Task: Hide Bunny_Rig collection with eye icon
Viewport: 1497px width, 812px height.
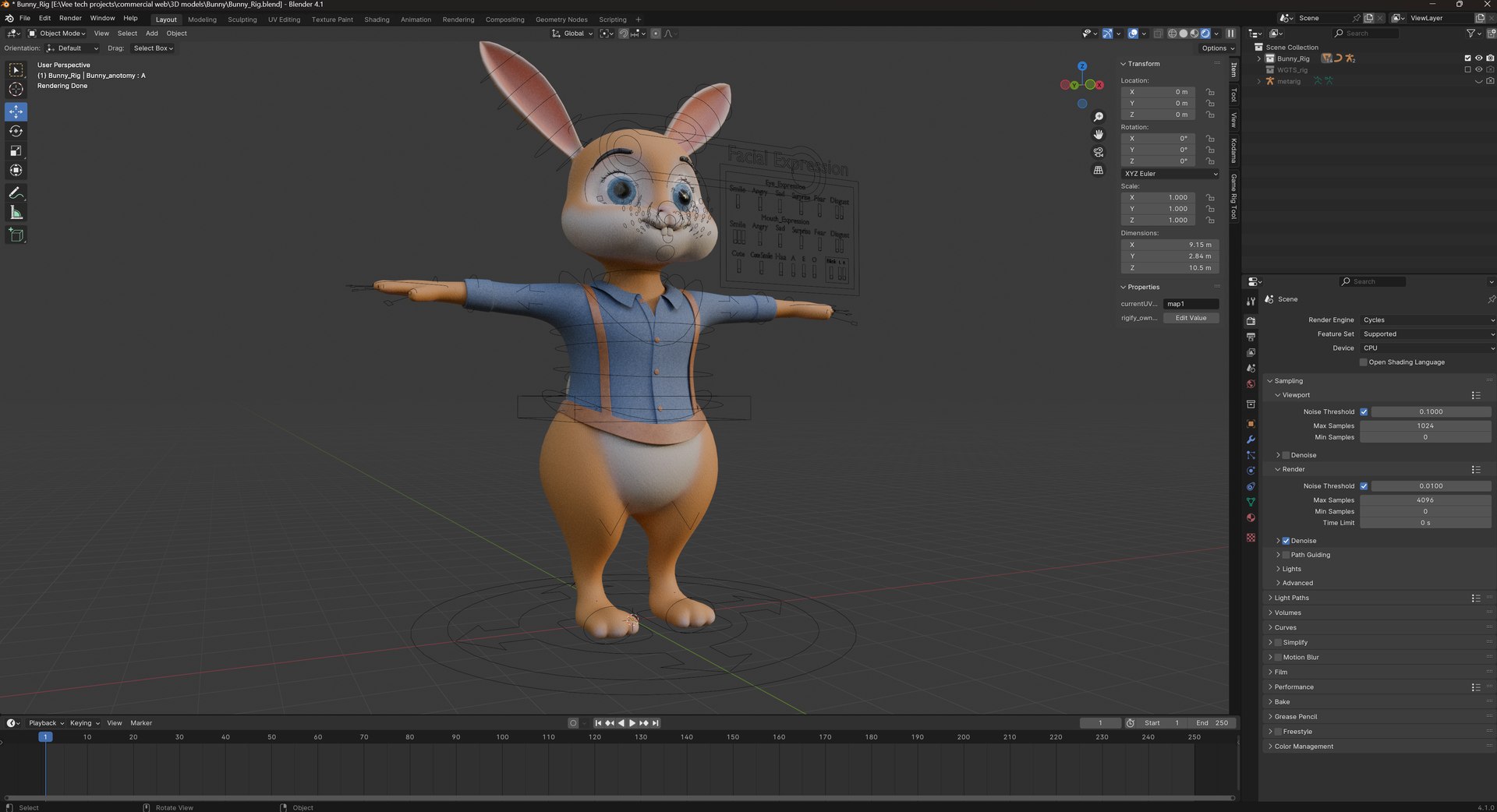Action: (x=1478, y=58)
